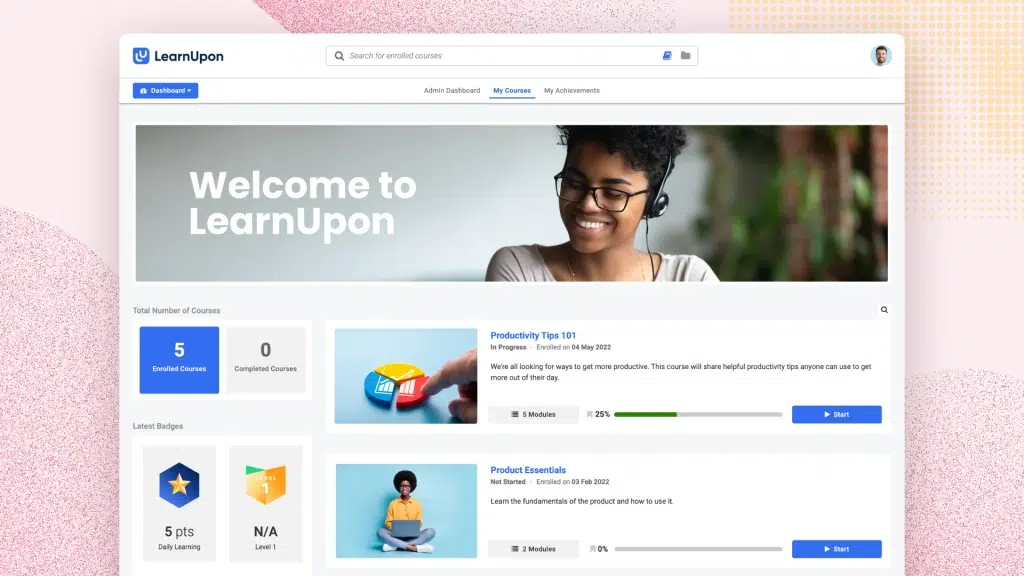Screen dimensions: 1024x576
Task: Click the Modules icon on Productivity Tips 101
Action: coord(516,414)
